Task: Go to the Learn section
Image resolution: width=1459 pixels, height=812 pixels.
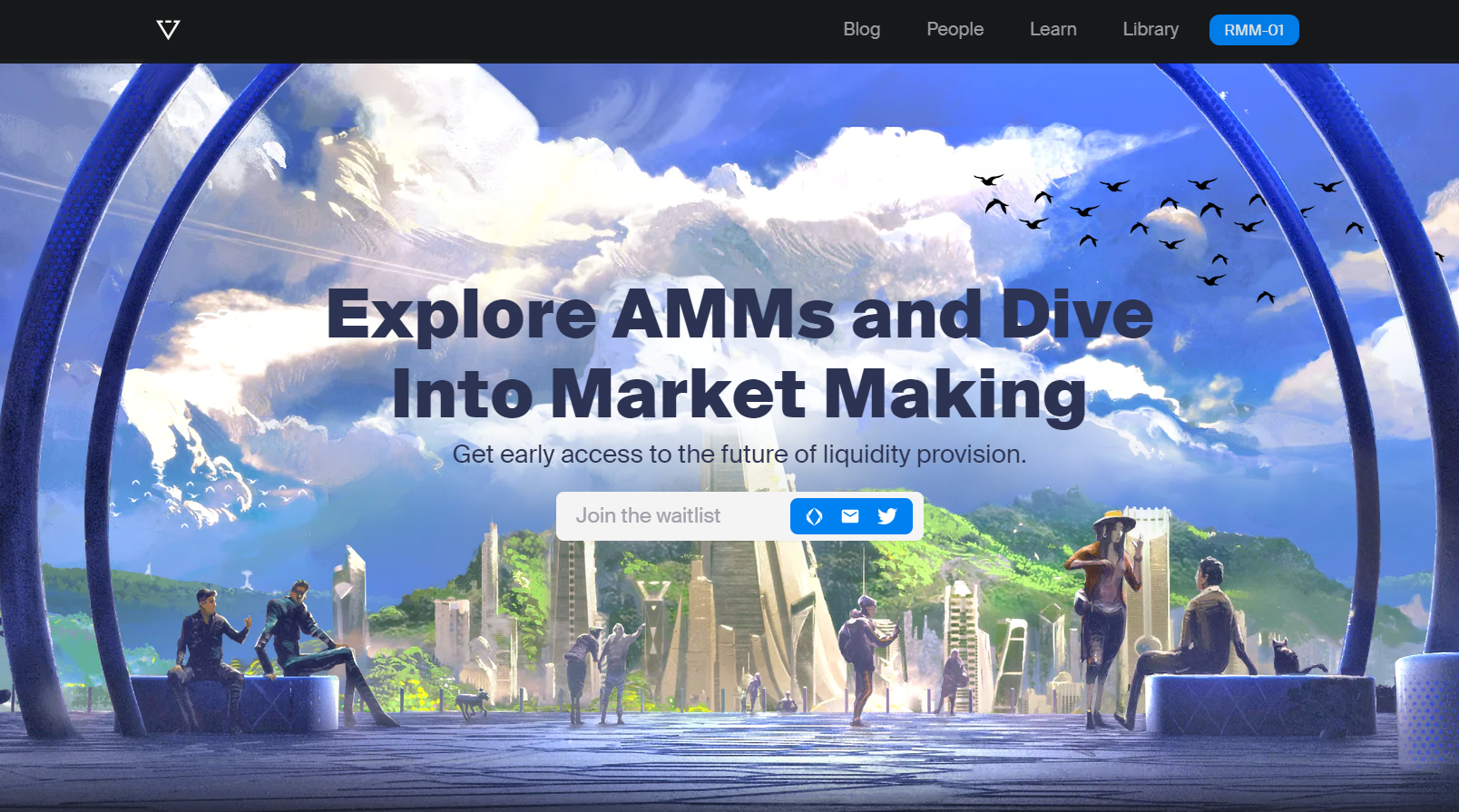Action: tap(1053, 29)
